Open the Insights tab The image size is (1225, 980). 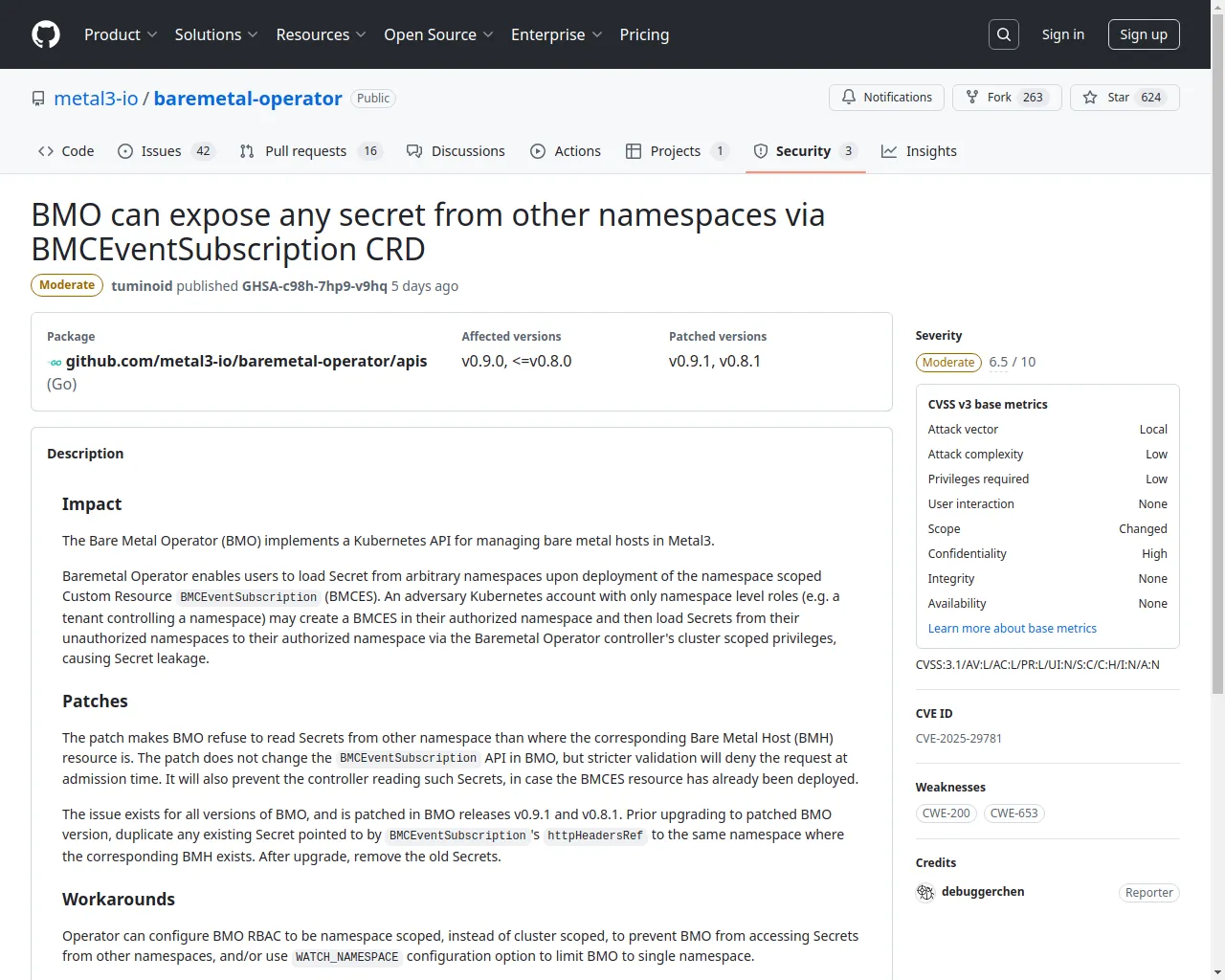point(919,151)
